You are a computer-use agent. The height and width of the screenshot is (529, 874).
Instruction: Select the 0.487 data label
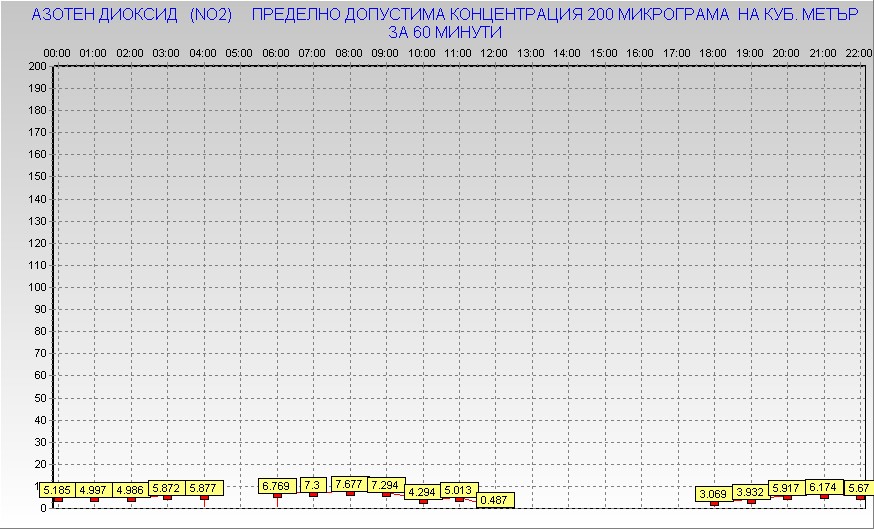pyautogui.click(x=496, y=500)
